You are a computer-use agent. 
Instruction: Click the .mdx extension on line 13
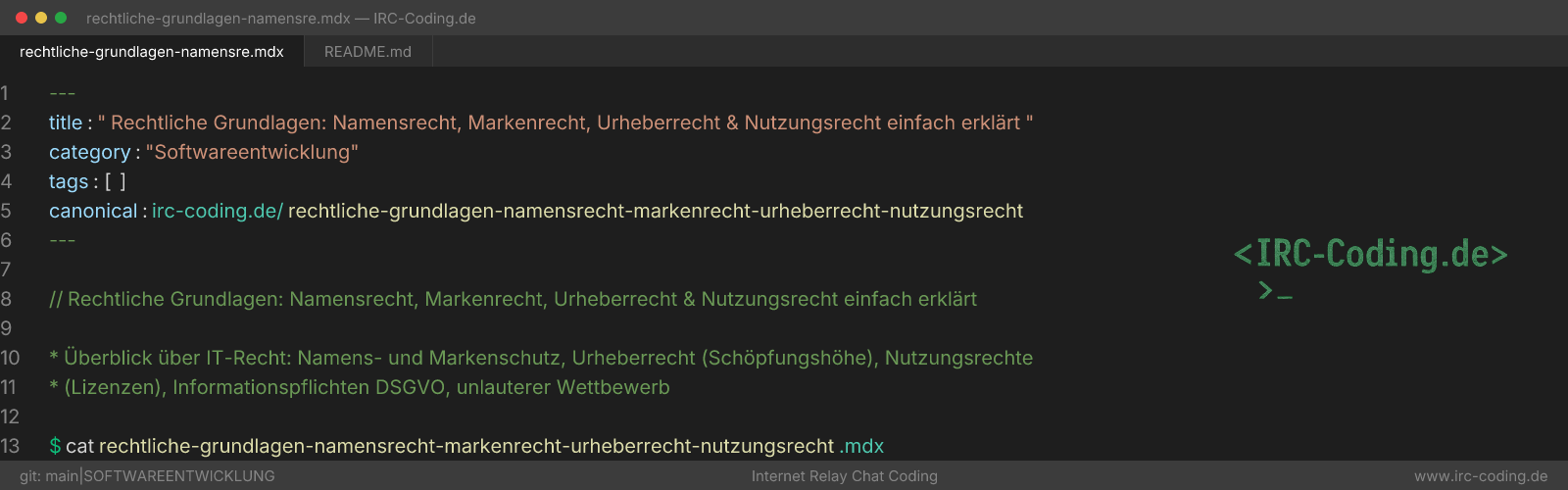coord(861,446)
